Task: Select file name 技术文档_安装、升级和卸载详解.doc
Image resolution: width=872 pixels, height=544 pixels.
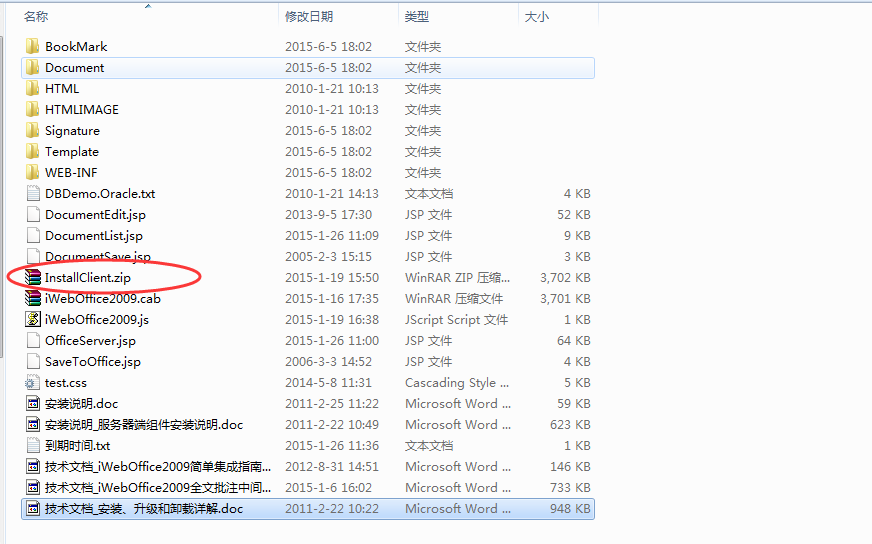Action: [144, 508]
